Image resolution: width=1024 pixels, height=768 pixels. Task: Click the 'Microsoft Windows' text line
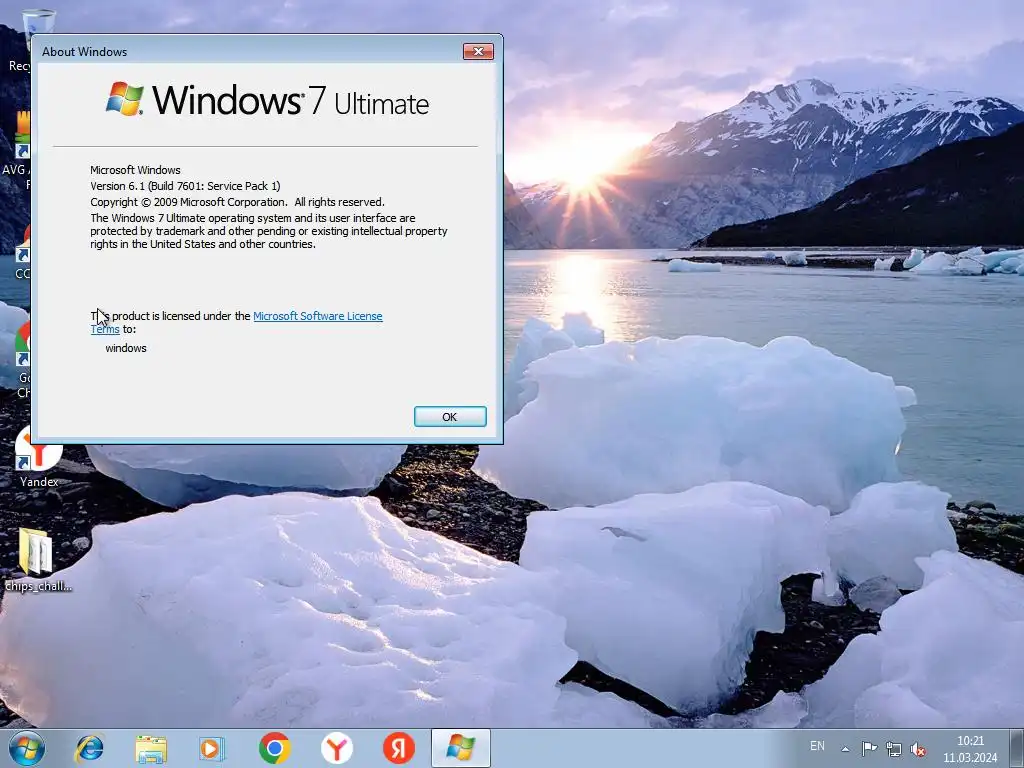(135, 170)
